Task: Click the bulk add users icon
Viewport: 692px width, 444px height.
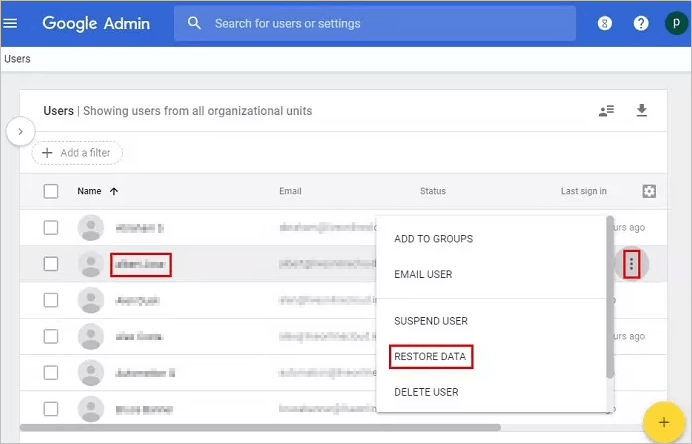Action: [606, 111]
